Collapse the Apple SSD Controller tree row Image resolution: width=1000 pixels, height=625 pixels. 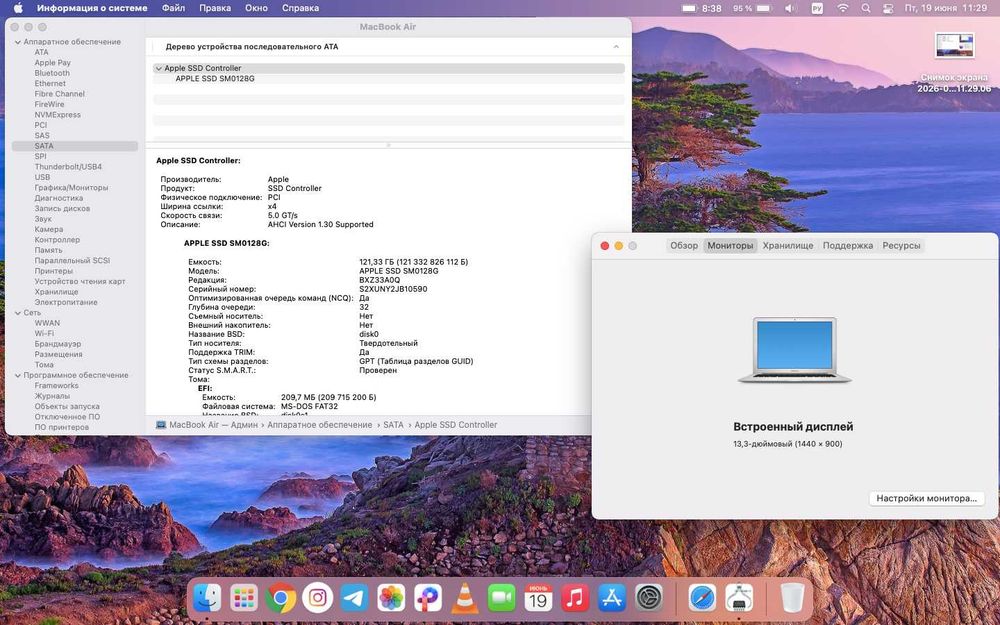coord(159,68)
